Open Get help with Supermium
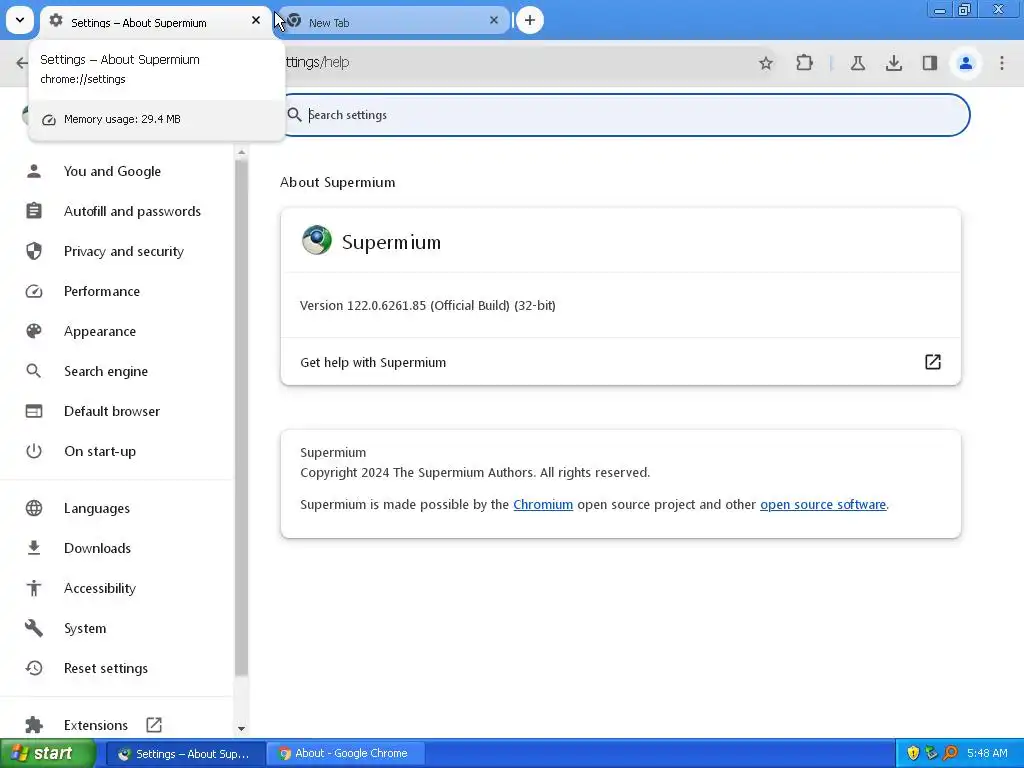The width and height of the screenshot is (1024, 768). coord(620,362)
